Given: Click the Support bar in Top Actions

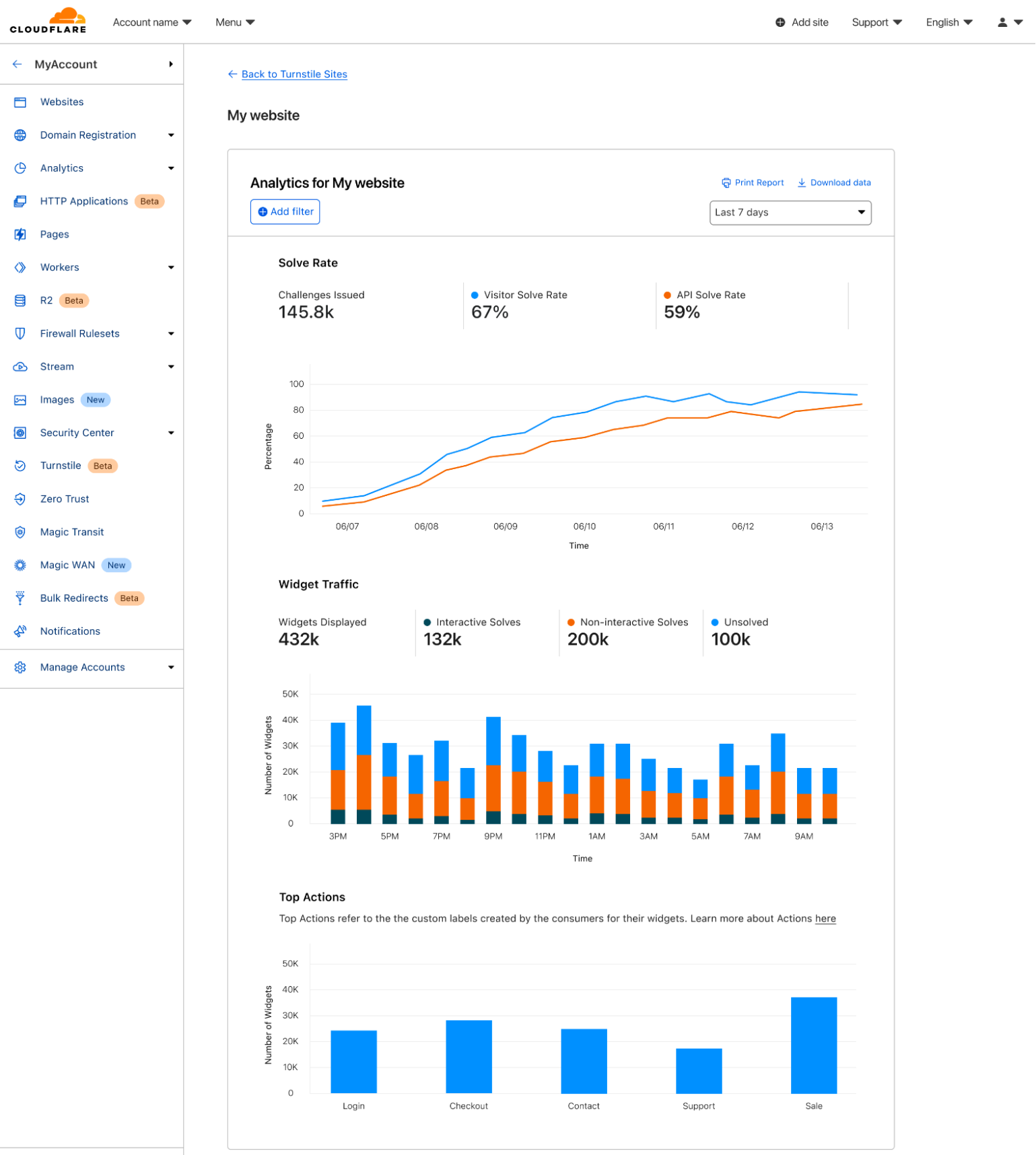Looking at the screenshot, I should pos(699,1071).
